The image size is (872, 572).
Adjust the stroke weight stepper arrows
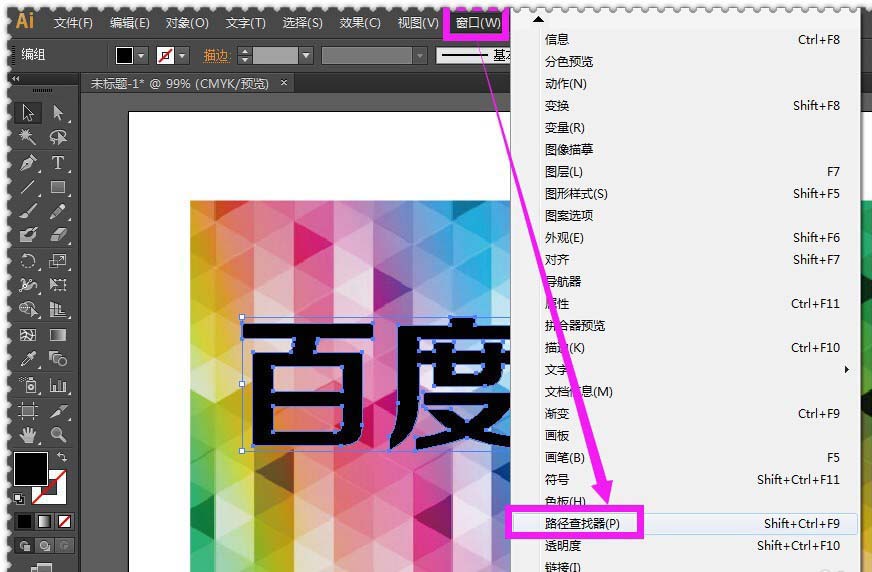(245, 56)
